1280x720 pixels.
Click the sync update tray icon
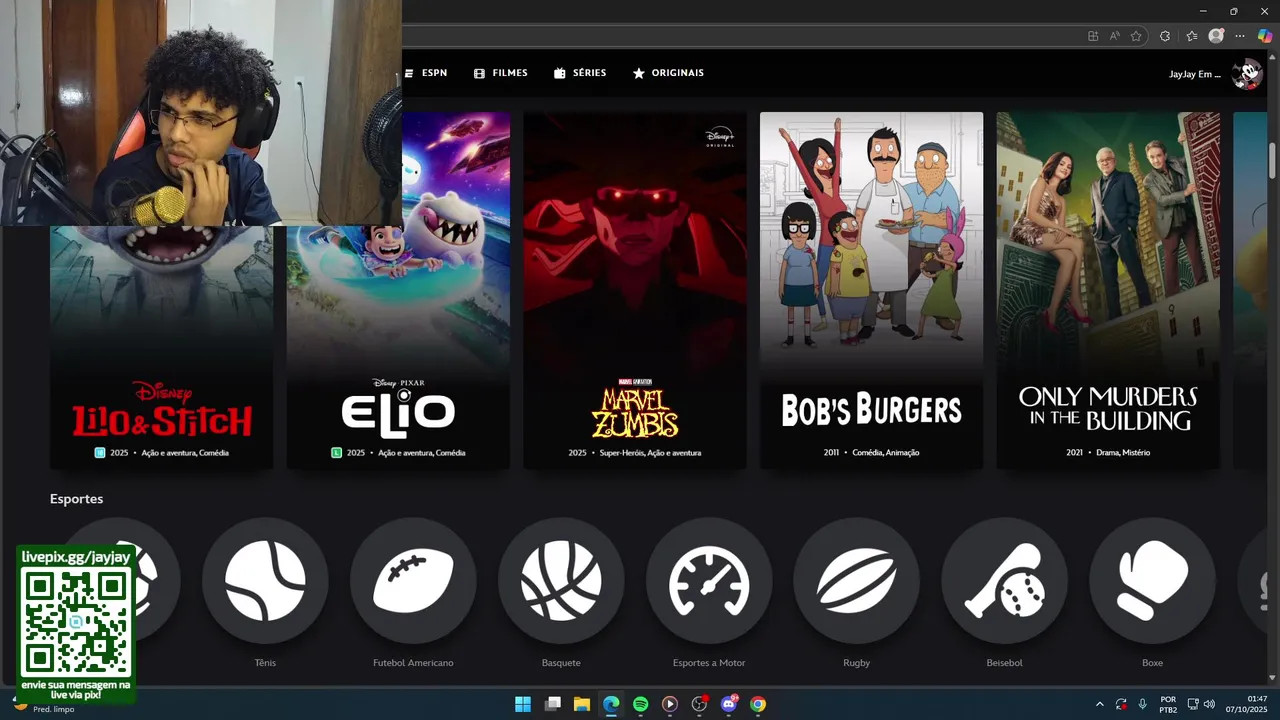click(1121, 704)
